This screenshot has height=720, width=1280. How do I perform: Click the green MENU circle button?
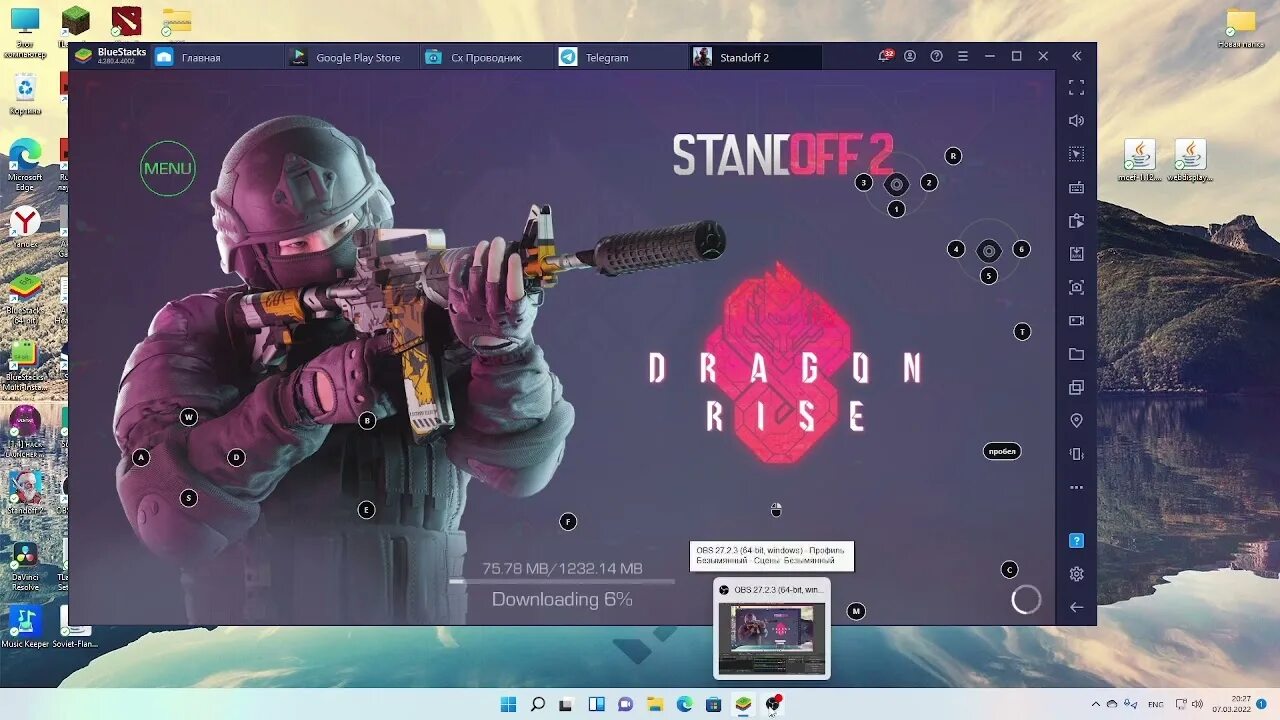(168, 168)
